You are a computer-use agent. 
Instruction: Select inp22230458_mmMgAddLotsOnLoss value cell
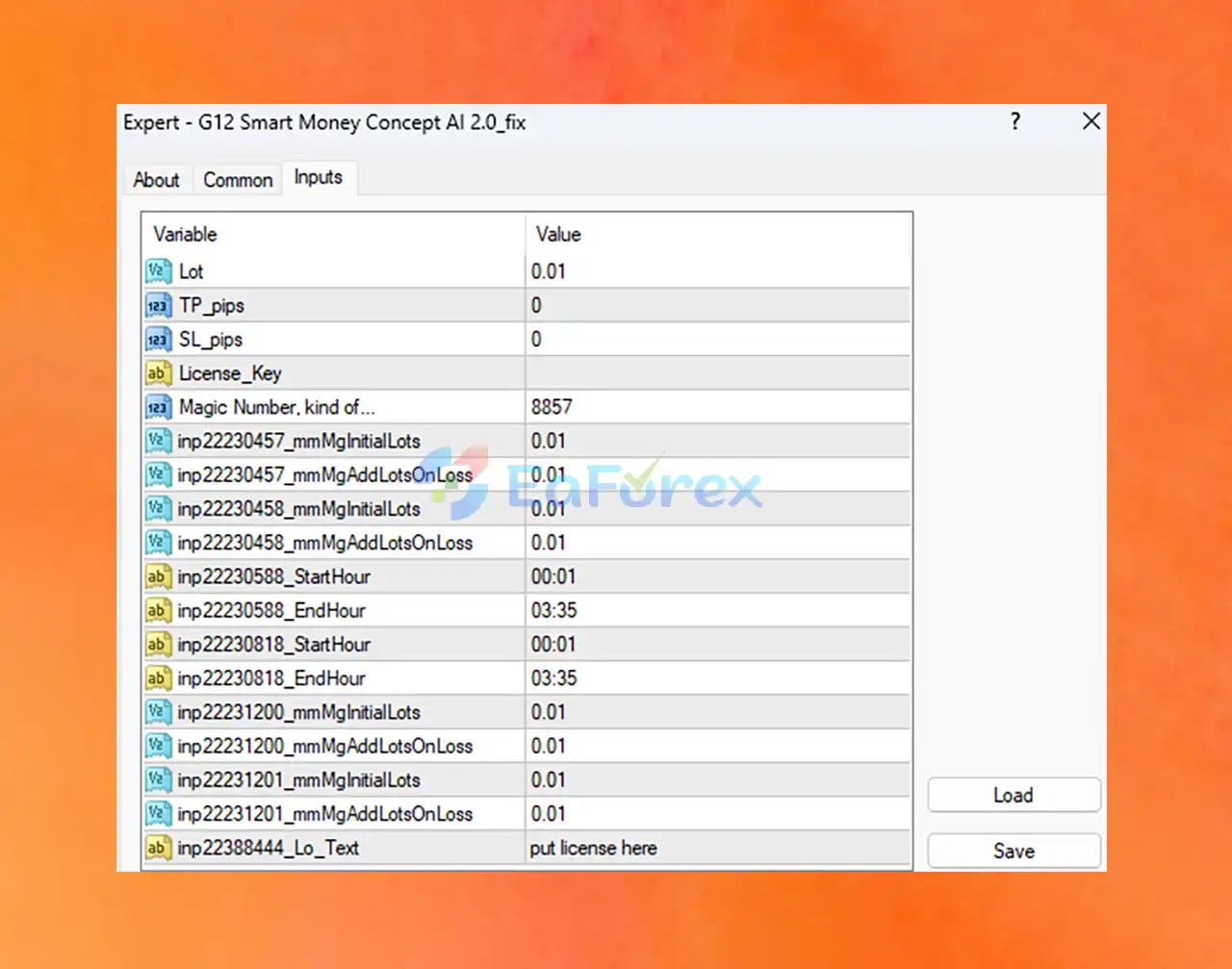[718, 543]
